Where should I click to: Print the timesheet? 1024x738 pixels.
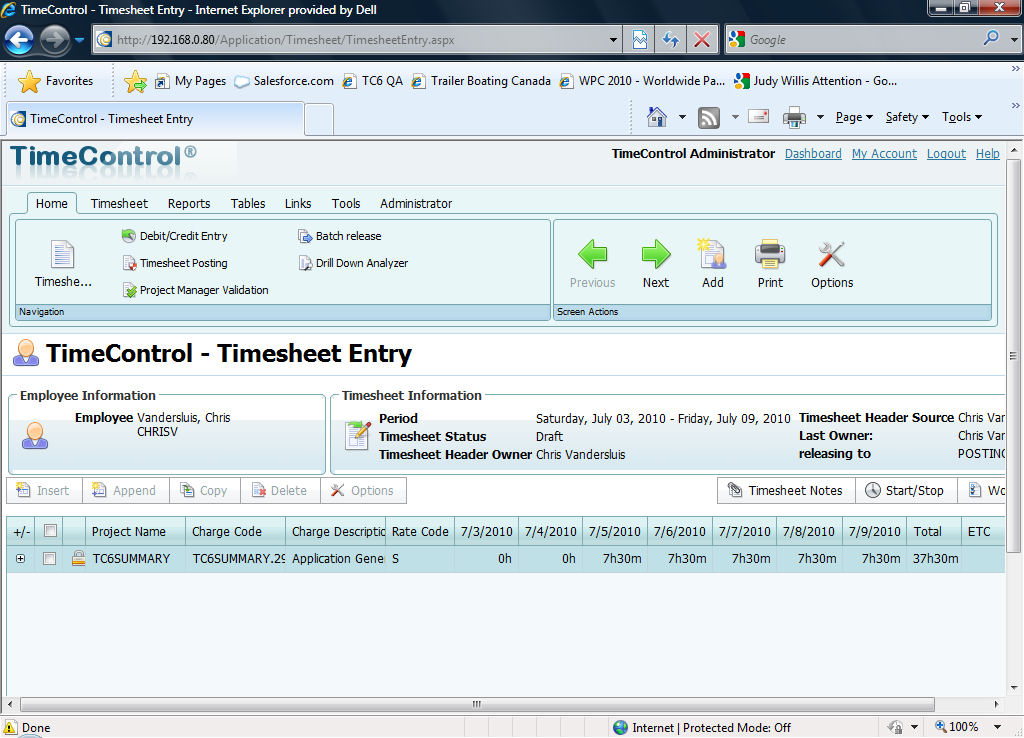coord(770,264)
